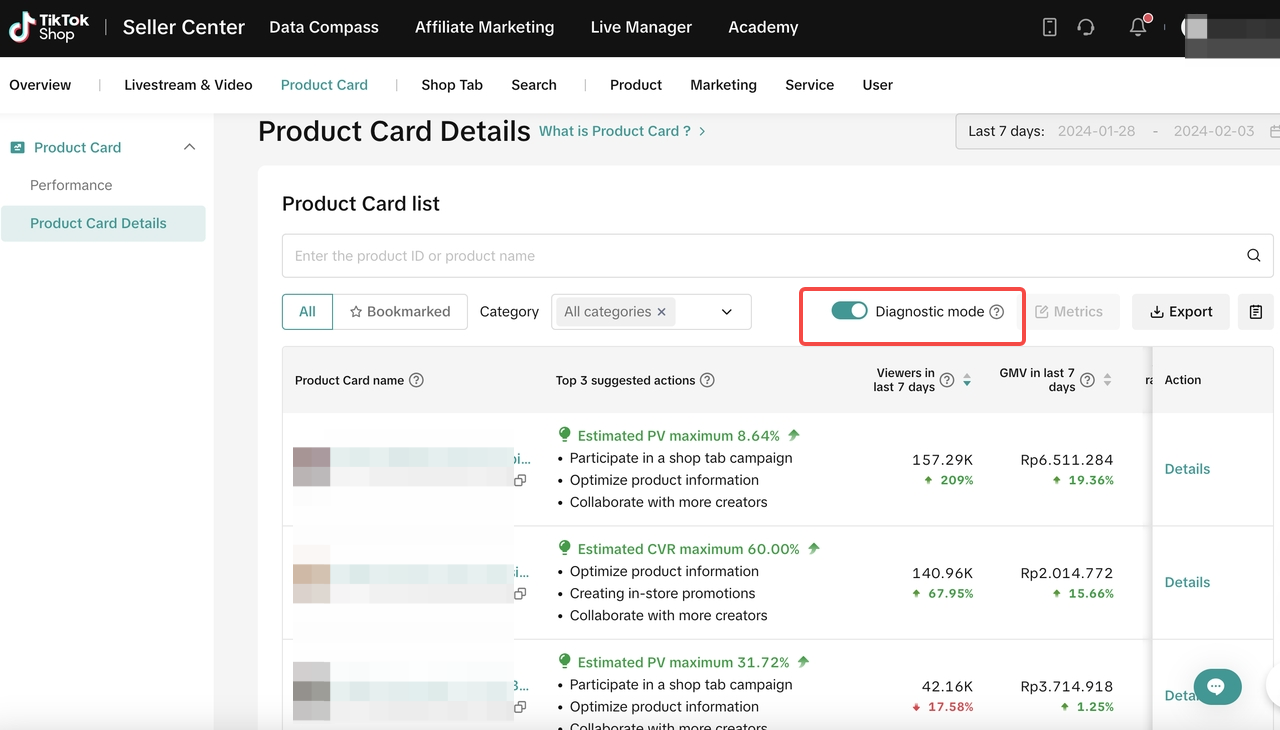Open the Affiliate Marketing menu
The image size is (1280, 730).
(x=484, y=28)
